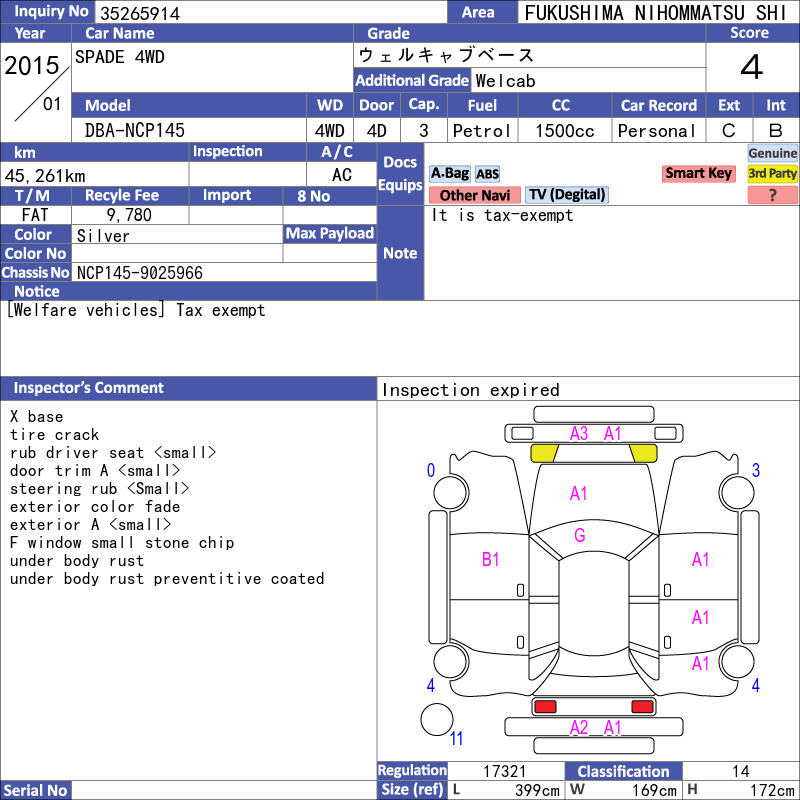Click the A3 mark on front bumper
Viewport: 800px width, 800px height.
click(x=579, y=434)
